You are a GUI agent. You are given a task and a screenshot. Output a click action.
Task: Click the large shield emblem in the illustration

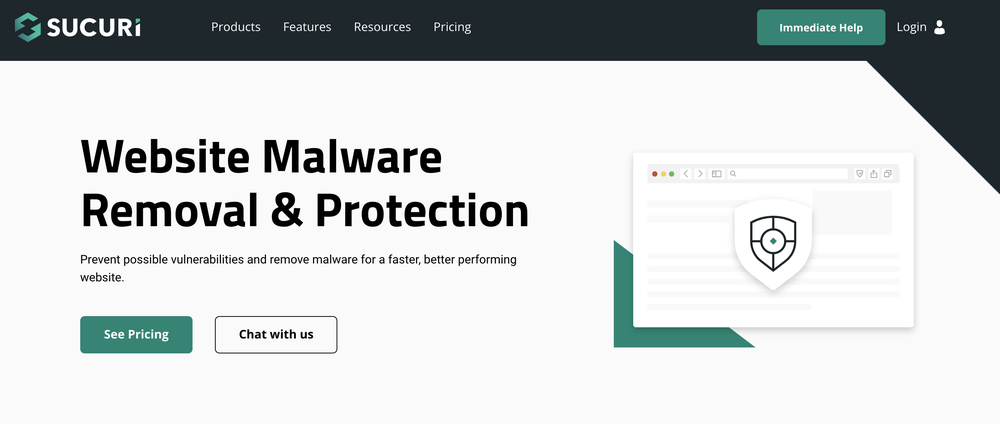[x=772, y=241]
